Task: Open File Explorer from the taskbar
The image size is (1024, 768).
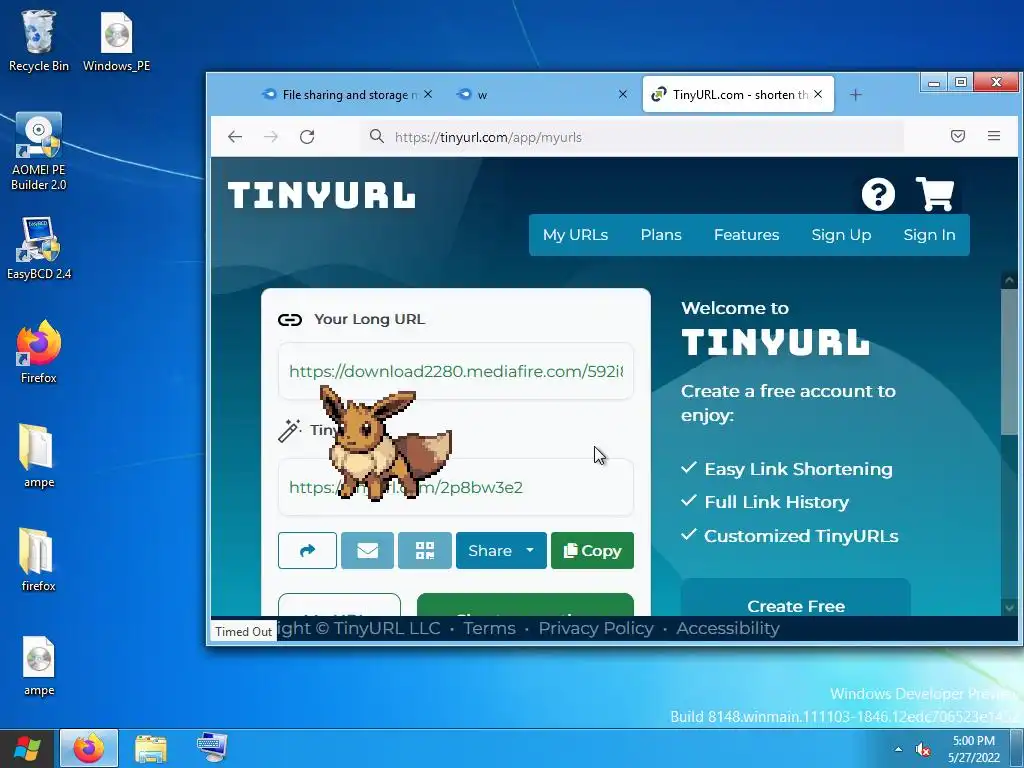Action: click(x=151, y=748)
